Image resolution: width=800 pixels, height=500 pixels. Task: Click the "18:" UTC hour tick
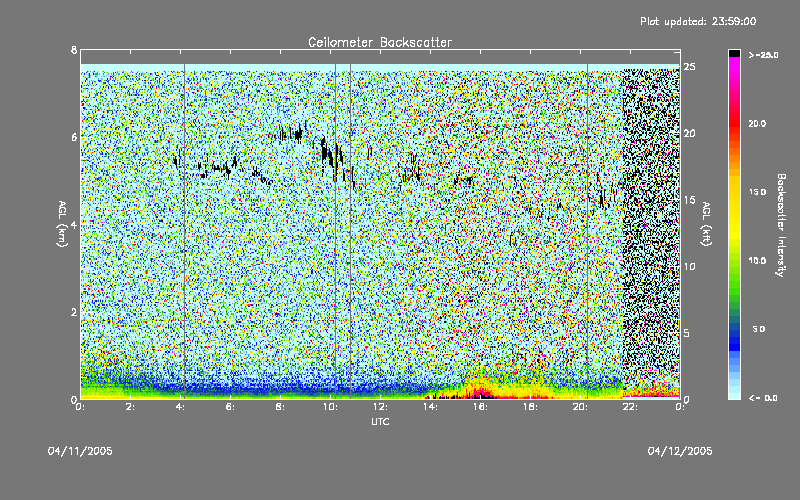(x=530, y=407)
